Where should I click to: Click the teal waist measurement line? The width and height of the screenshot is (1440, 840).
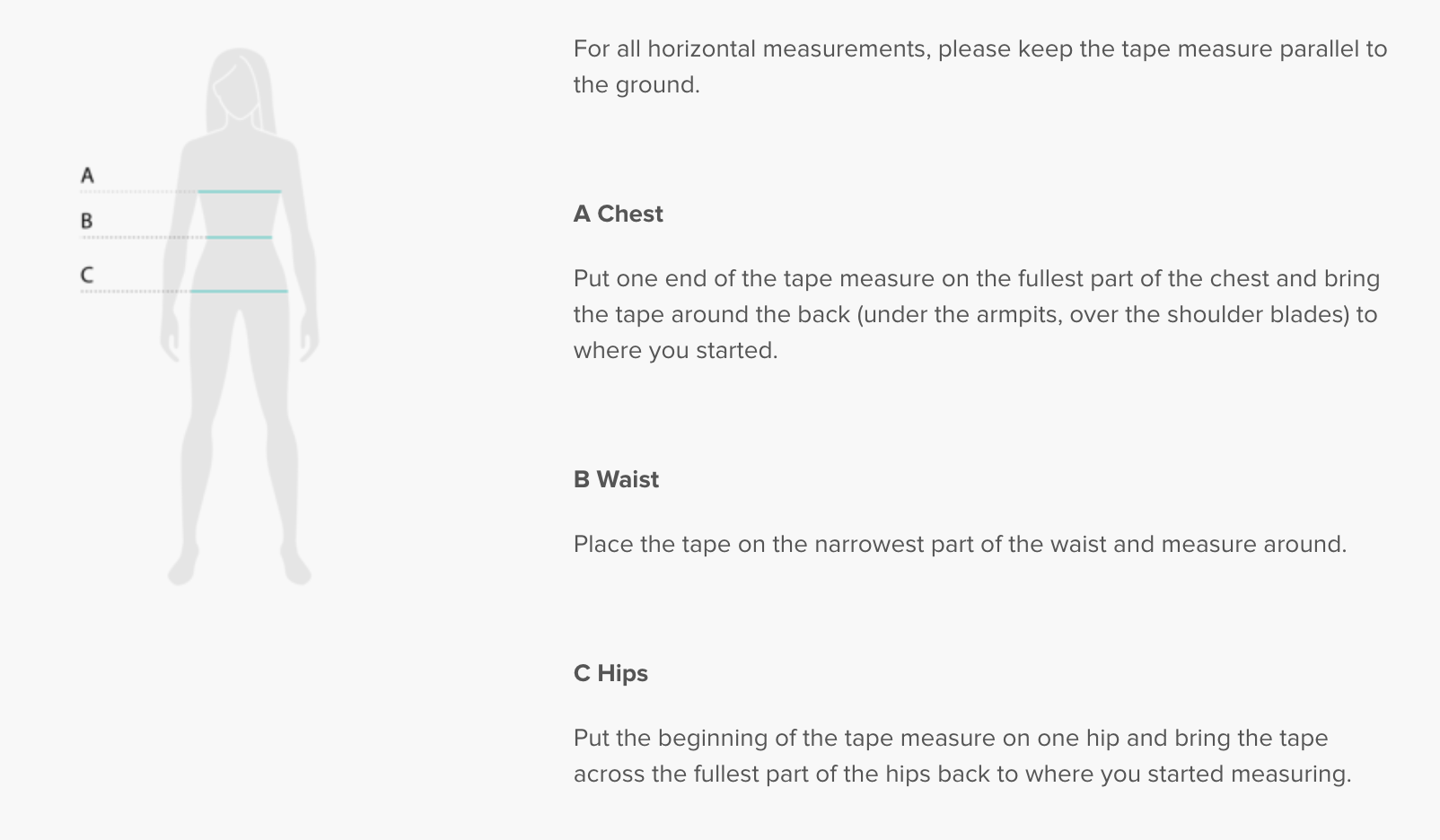click(239, 237)
